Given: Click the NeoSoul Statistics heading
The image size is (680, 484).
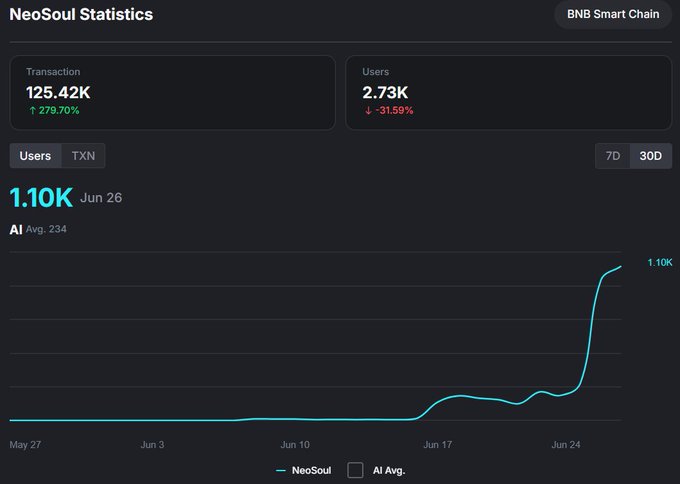Looking at the screenshot, I should (81, 14).
